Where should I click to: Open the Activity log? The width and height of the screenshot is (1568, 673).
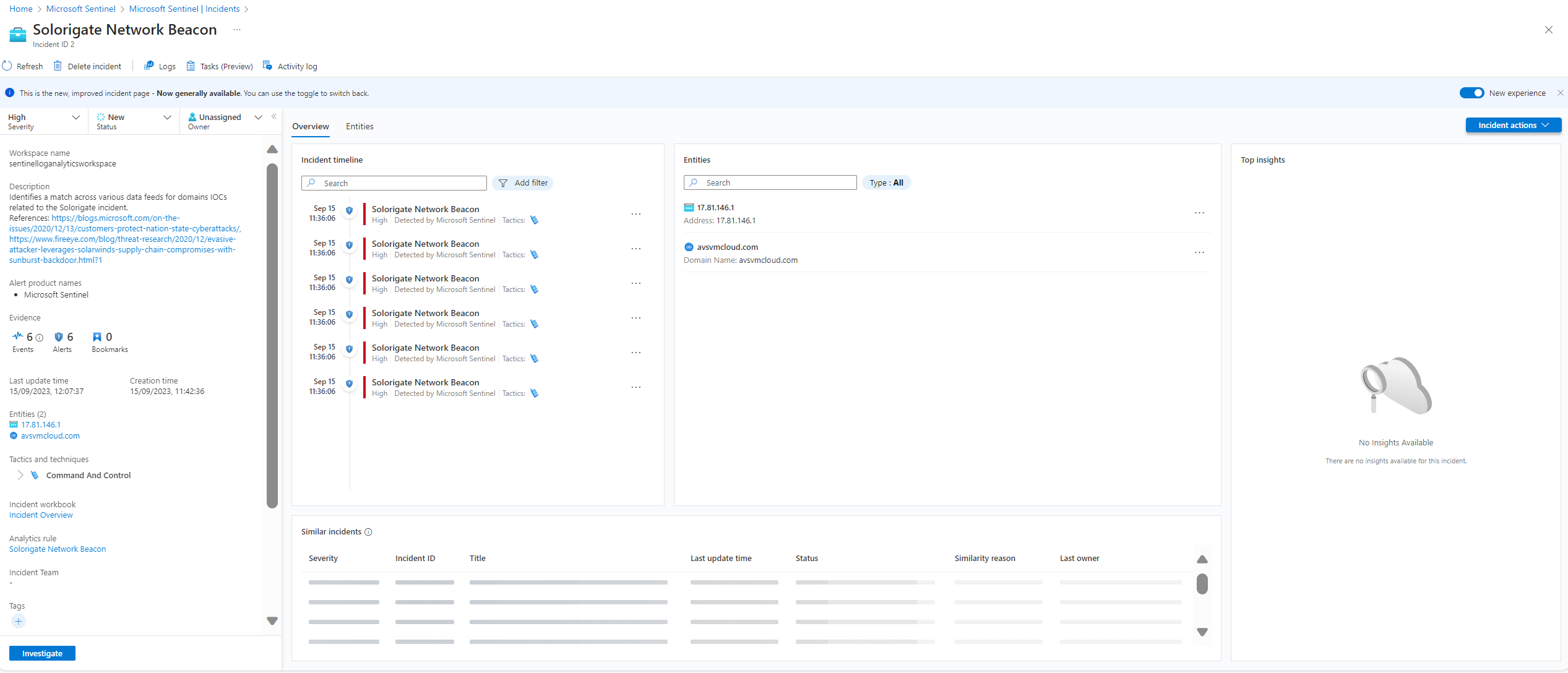[x=290, y=66]
